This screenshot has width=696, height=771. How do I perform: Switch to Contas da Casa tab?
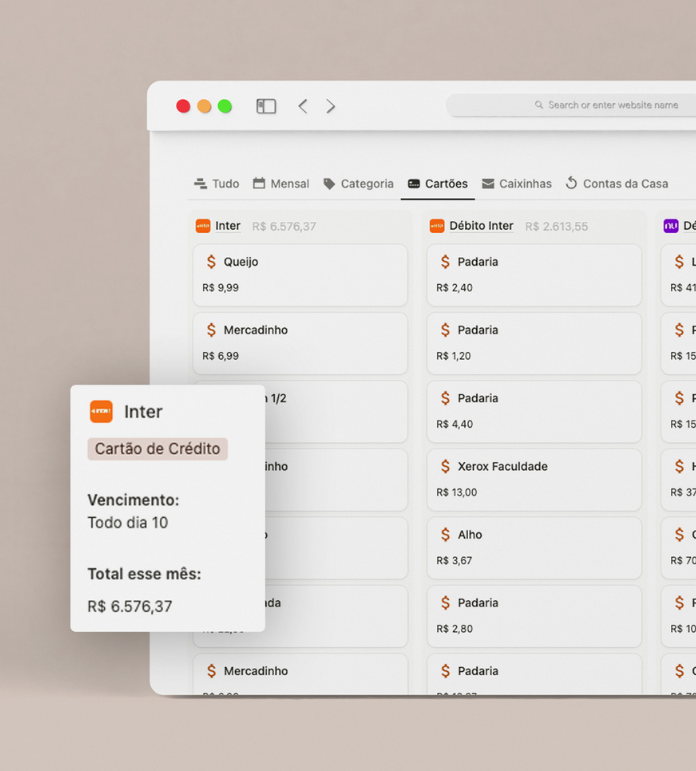(616, 184)
